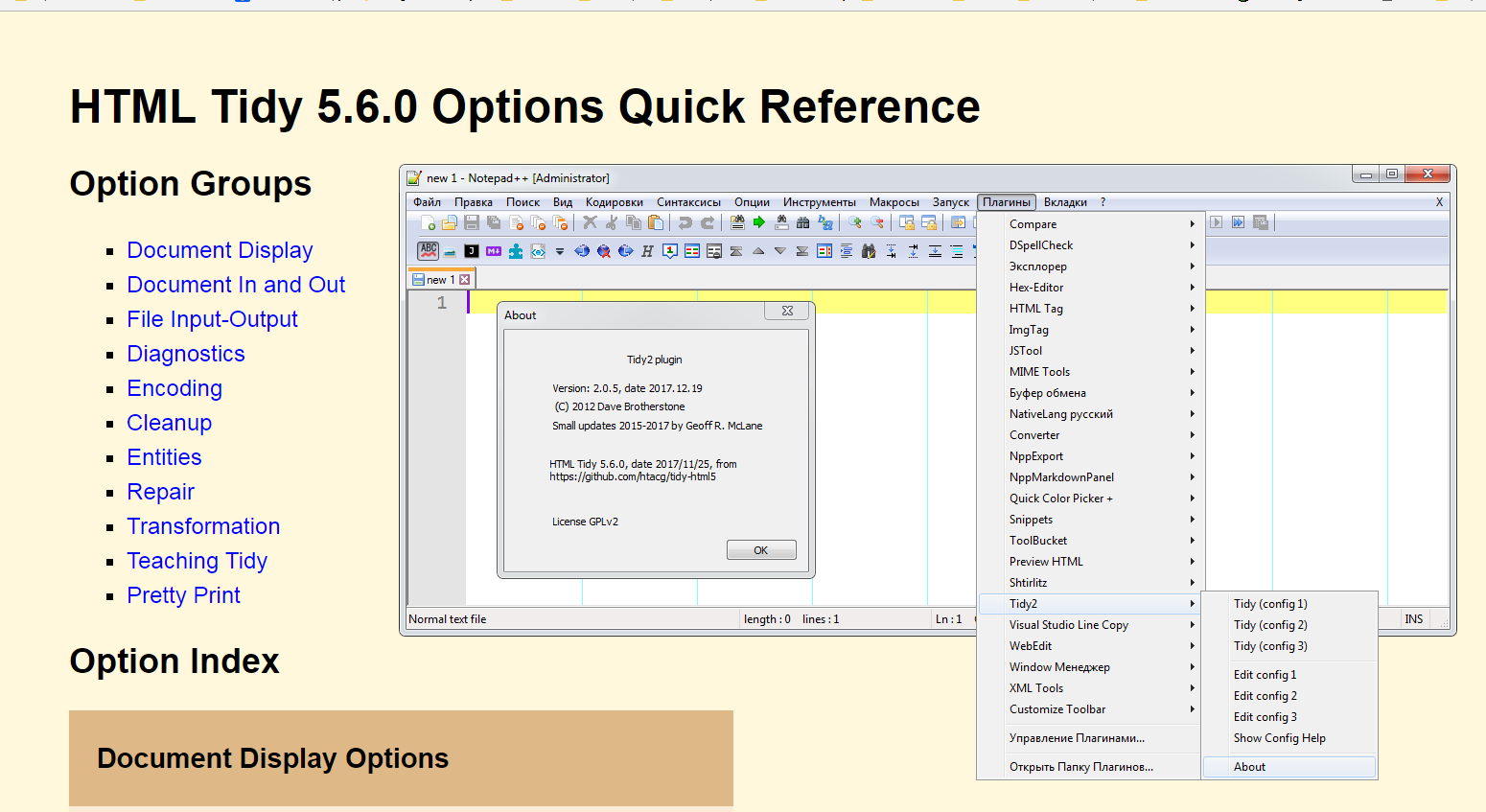Viewport: 1486px width, 812px height.
Task: Click the Paste clipboard icon
Action: (x=656, y=222)
